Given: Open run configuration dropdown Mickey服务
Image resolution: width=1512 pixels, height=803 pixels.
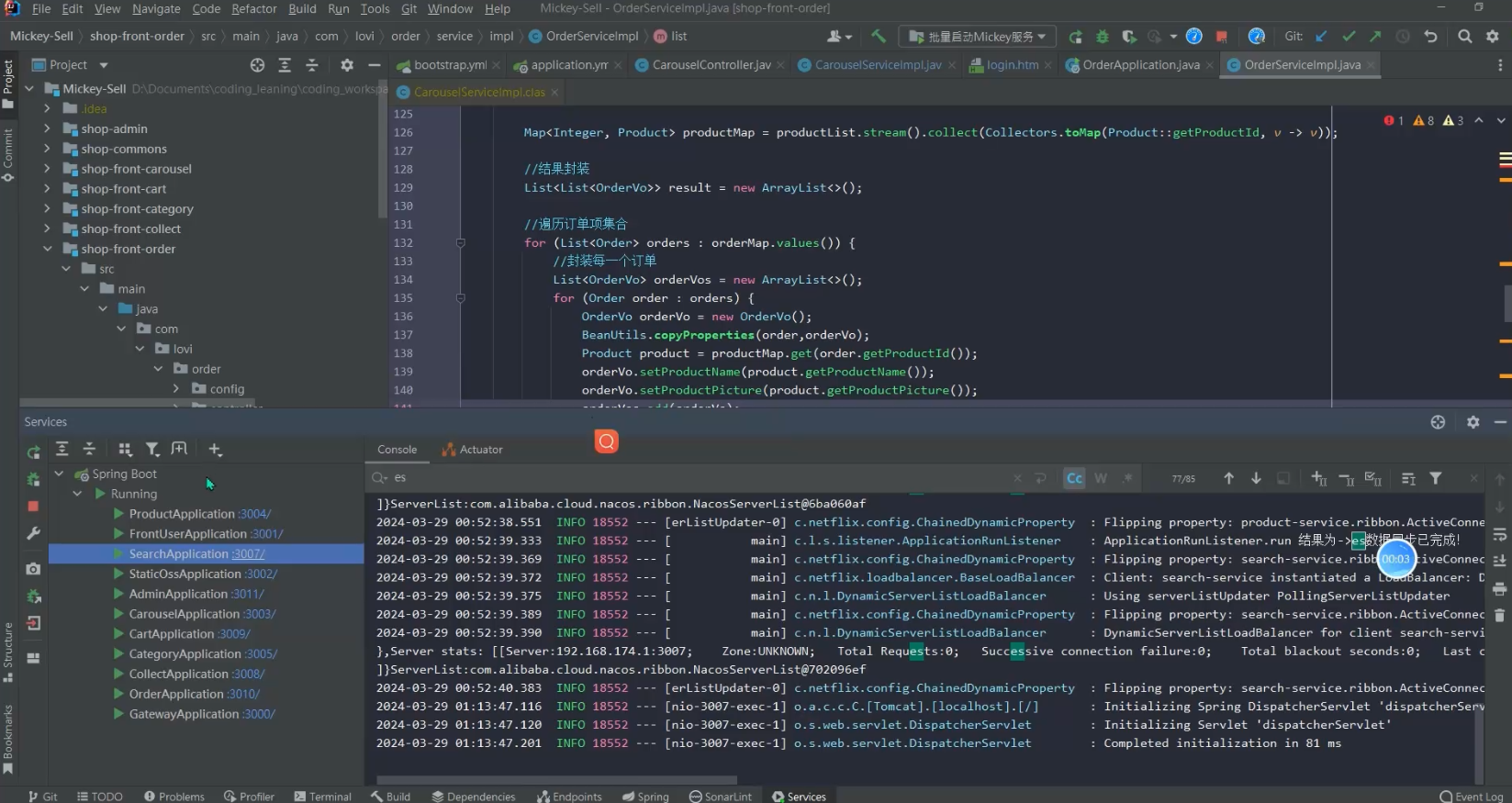Looking at the screenshot, I should coord(977,37).
